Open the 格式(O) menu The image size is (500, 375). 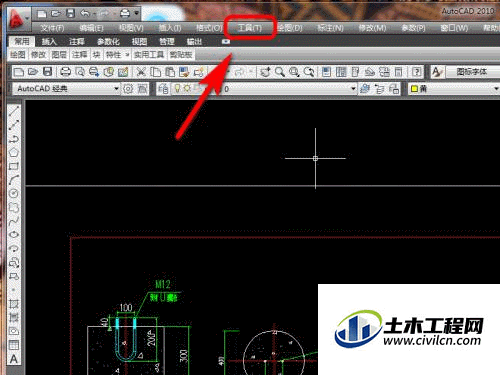(209, 28)
